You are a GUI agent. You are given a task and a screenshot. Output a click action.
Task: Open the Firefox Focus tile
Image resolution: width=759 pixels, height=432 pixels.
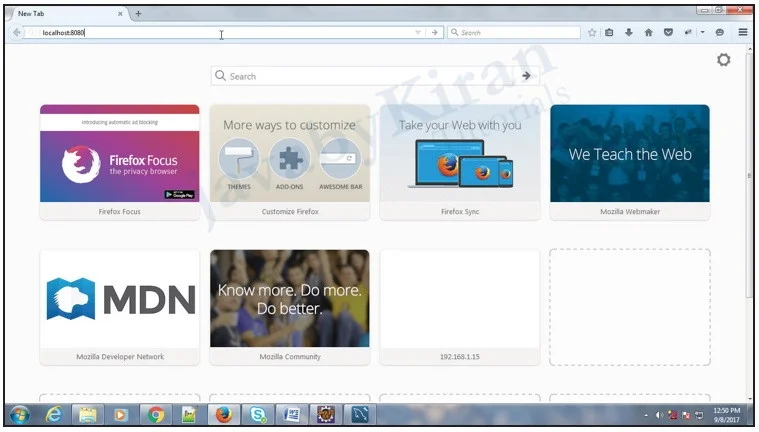[120, 162]
